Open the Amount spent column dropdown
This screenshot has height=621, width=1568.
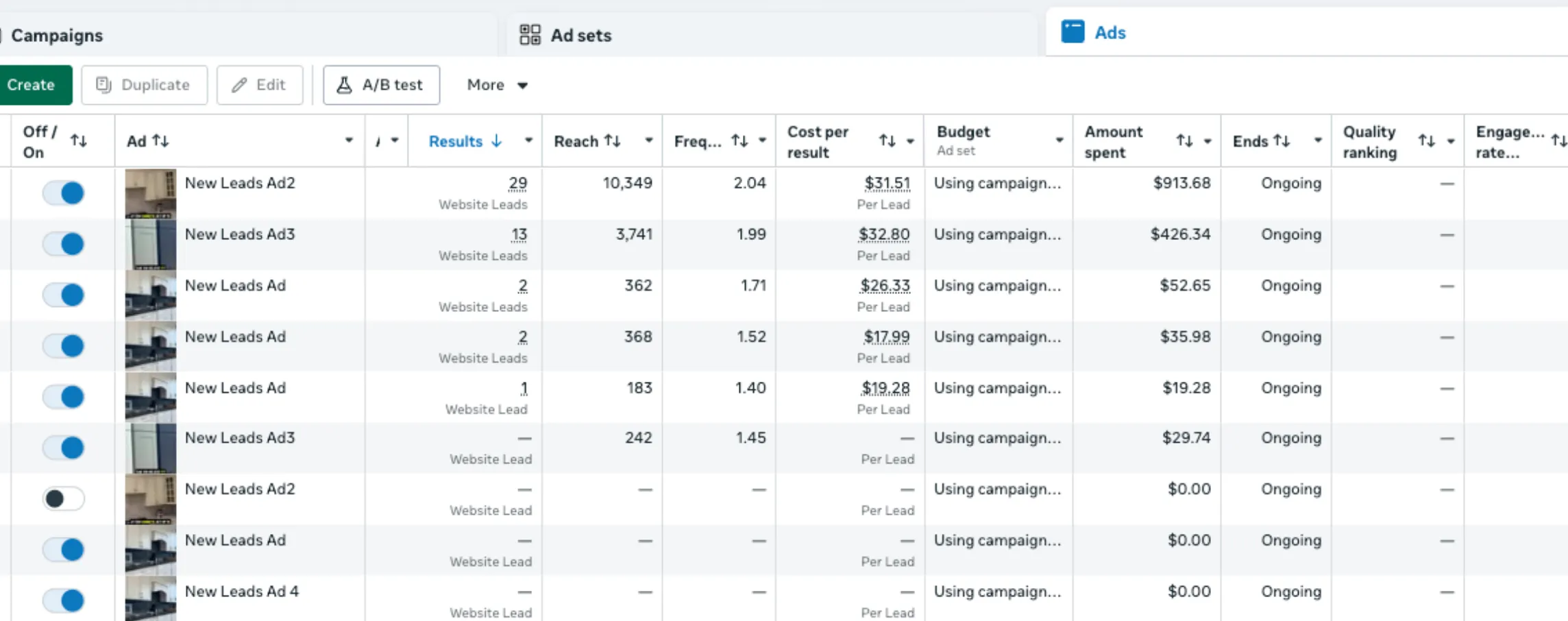pos(1208,141)
